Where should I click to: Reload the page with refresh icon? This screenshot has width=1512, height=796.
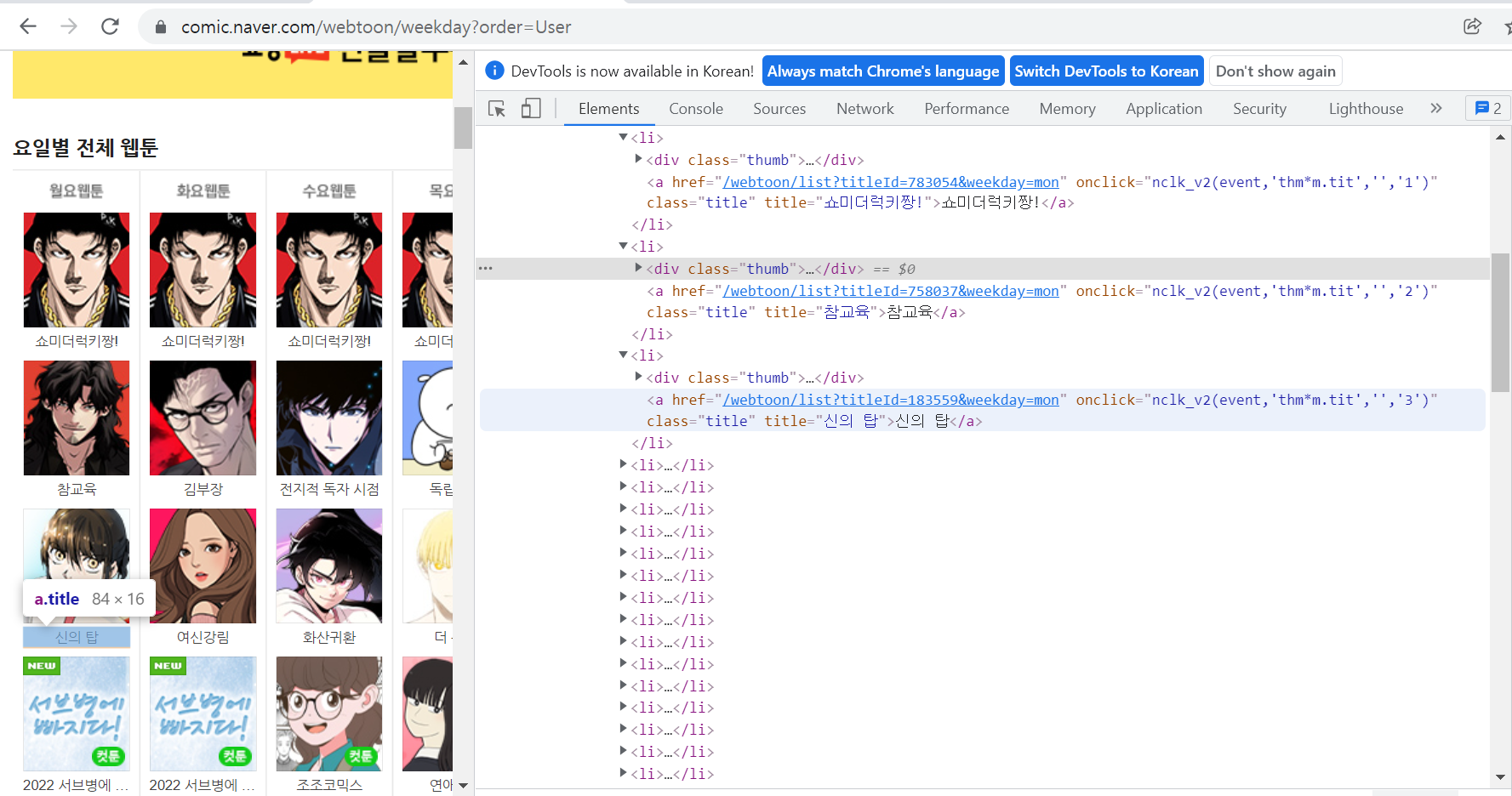coord(110,26)
